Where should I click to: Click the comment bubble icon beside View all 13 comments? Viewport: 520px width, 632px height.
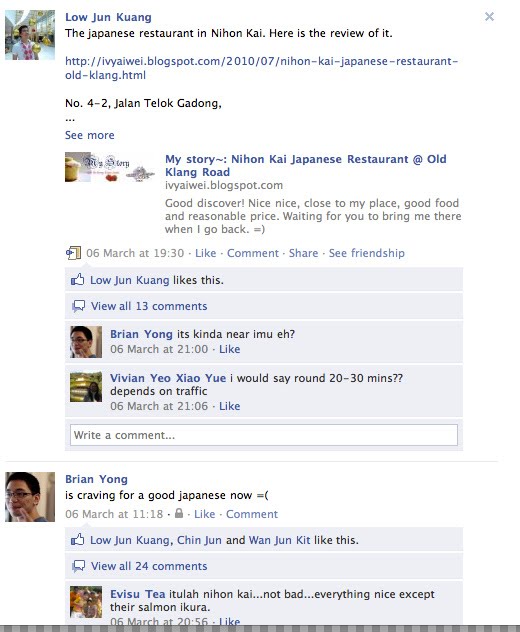pyautogui.click(x=78, y=306)
